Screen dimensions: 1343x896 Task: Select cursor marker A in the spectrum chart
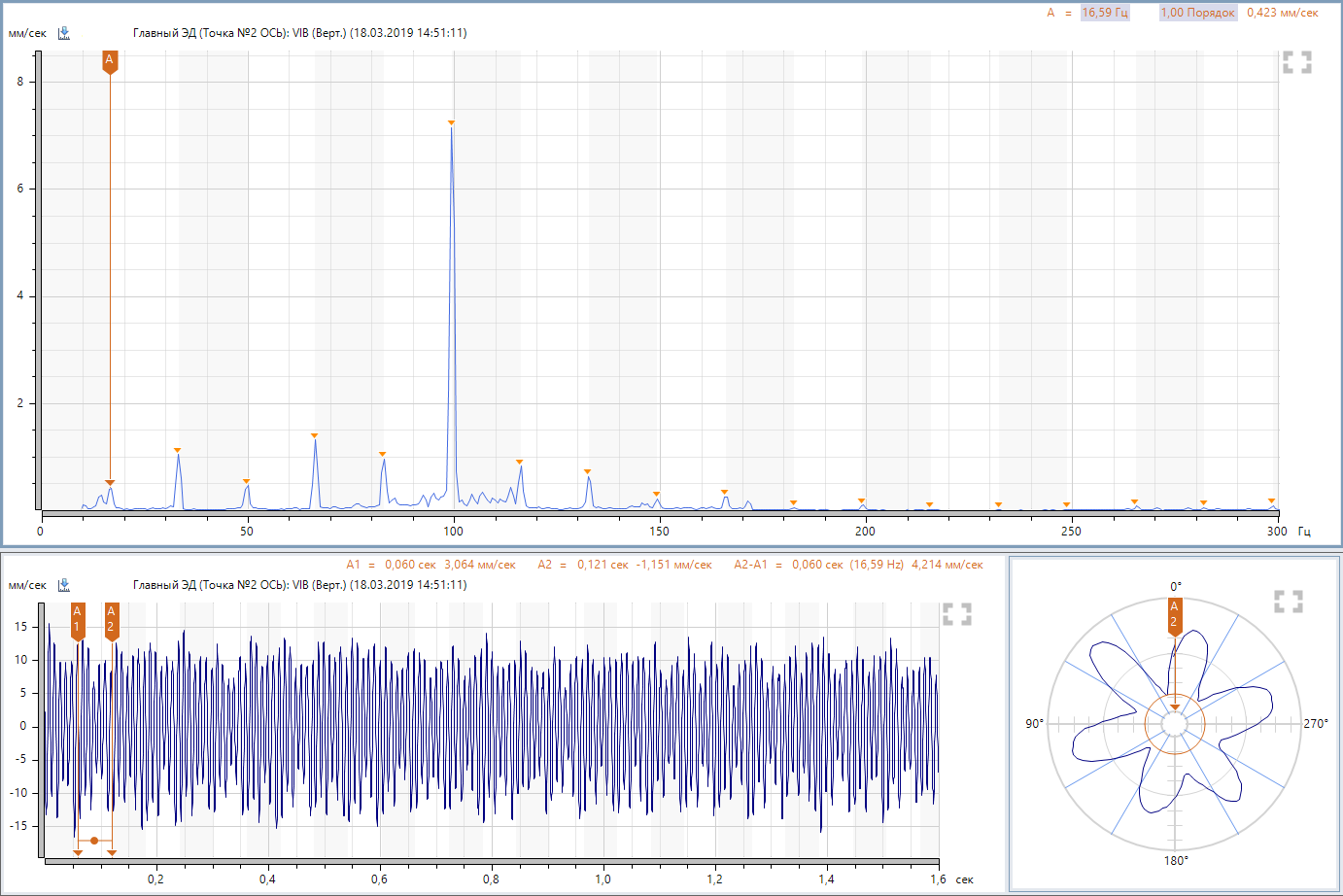click(x=110, y=62)
